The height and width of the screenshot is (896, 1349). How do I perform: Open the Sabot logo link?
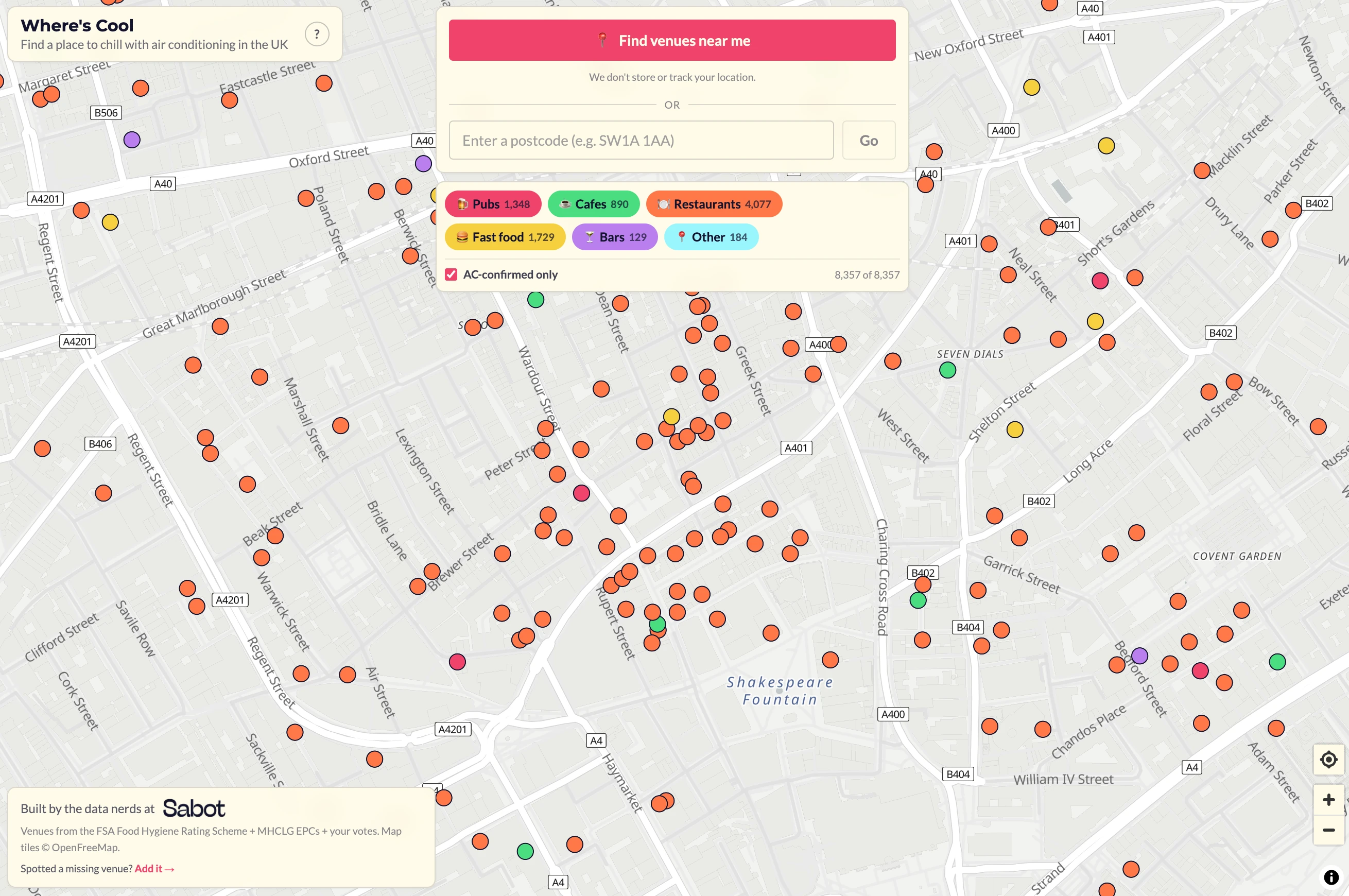coord(194,808)
